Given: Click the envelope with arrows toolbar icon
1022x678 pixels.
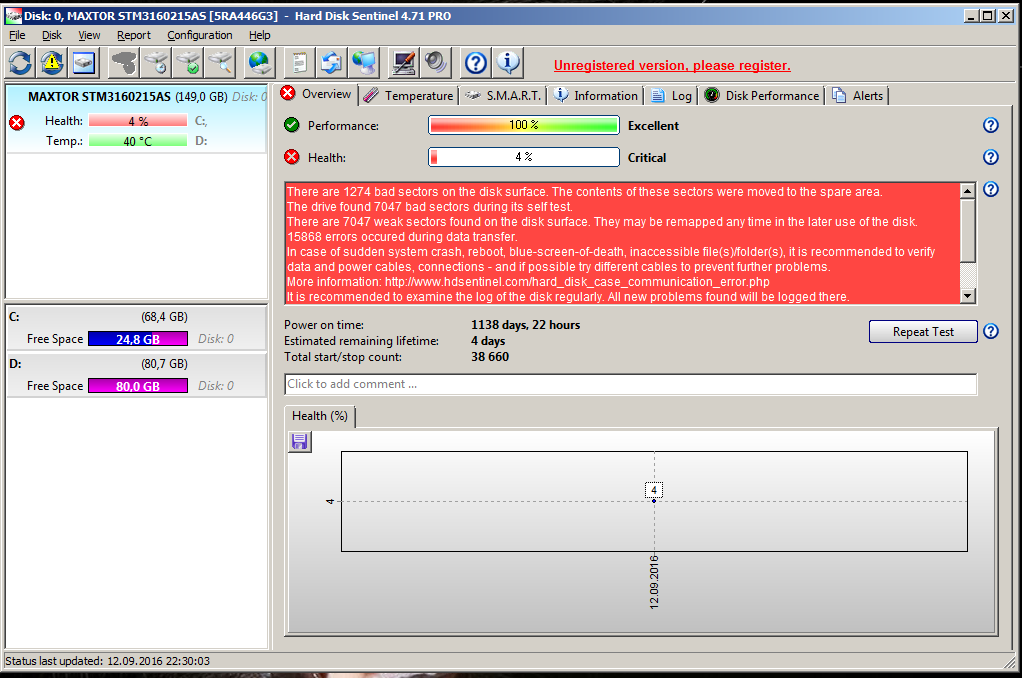Looking at the screenshot, I should (331, 63).
